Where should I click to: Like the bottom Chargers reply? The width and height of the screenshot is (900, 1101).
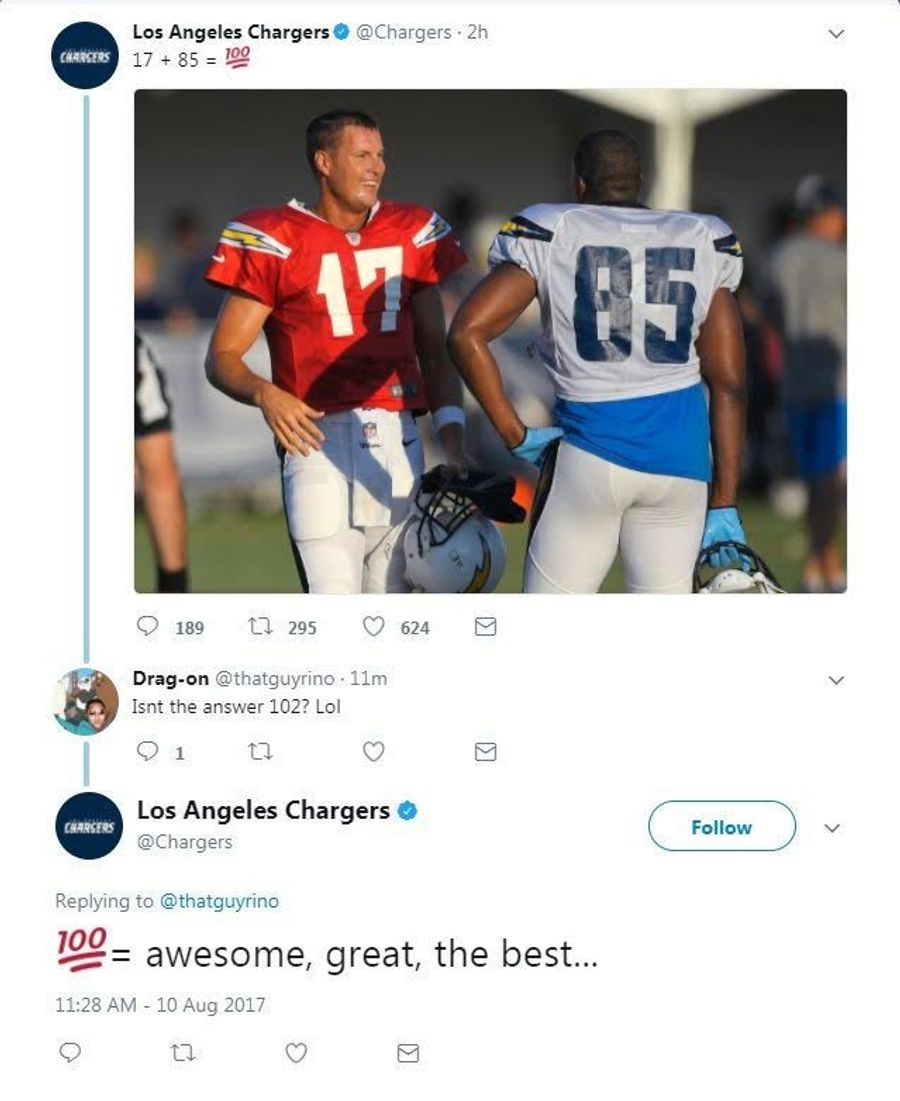point(296,1053)
